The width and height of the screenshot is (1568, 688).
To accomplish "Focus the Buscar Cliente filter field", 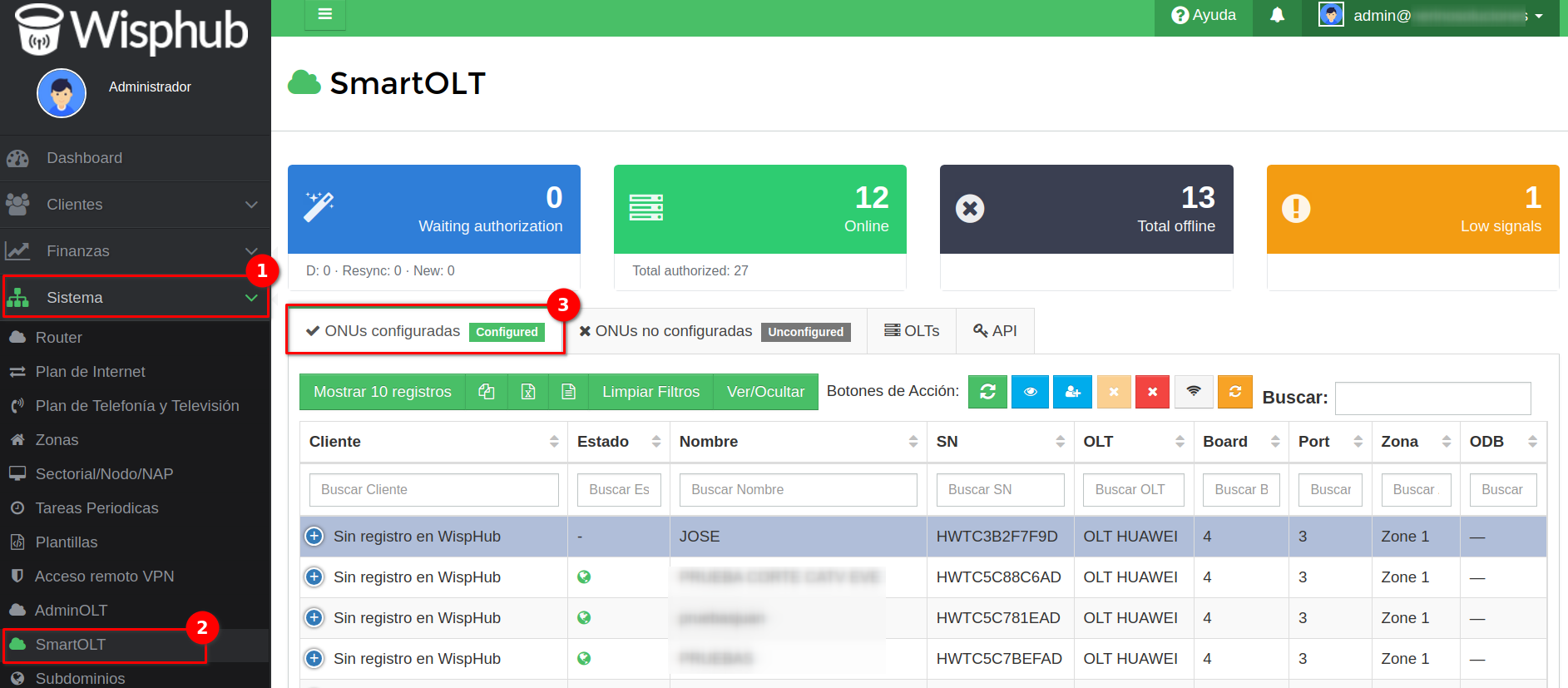I will tap(433, 490).
